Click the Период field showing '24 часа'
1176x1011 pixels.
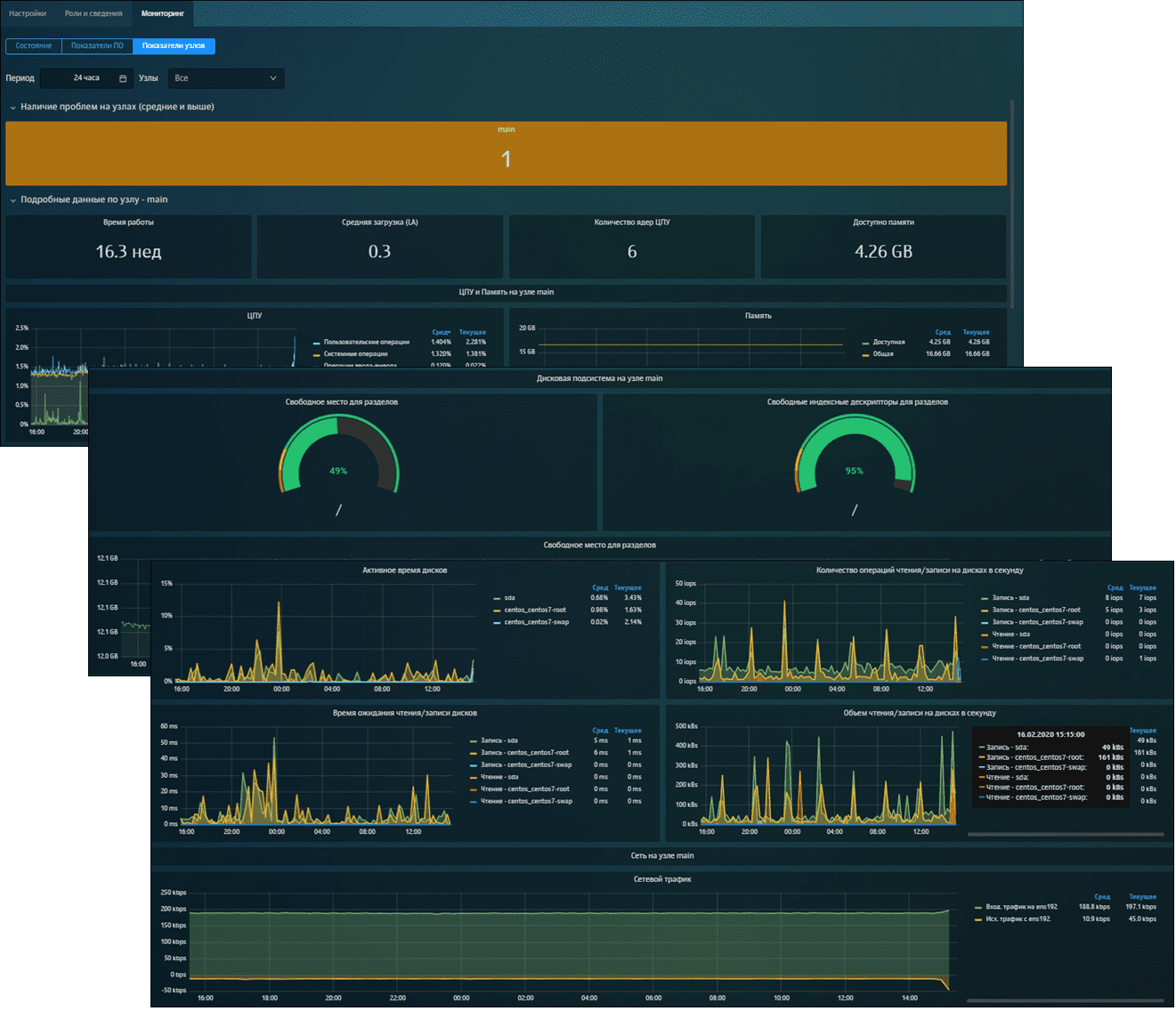pyautogui.click(x=86, y=78)
